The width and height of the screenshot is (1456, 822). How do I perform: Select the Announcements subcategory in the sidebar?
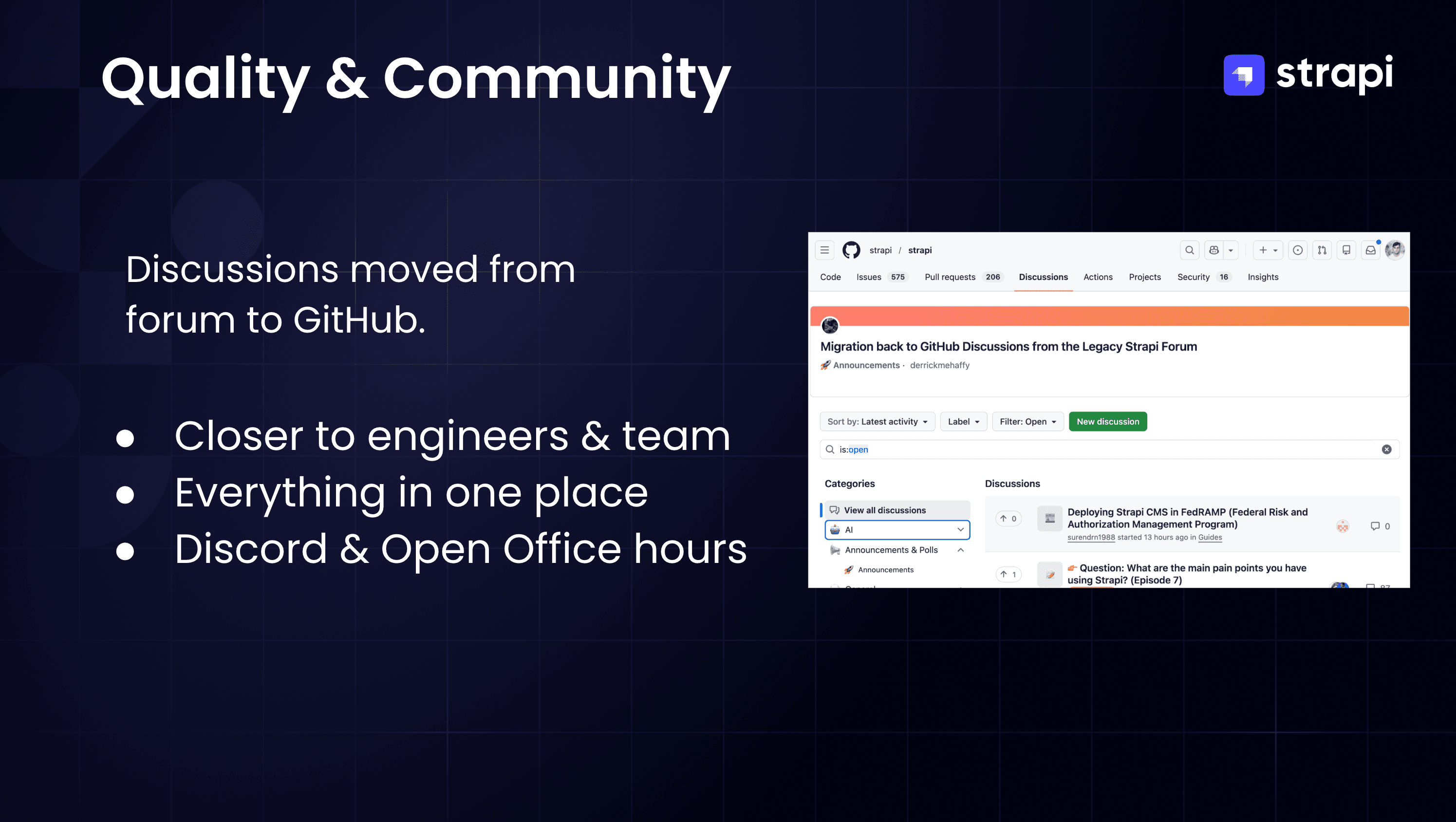(886, 570)
